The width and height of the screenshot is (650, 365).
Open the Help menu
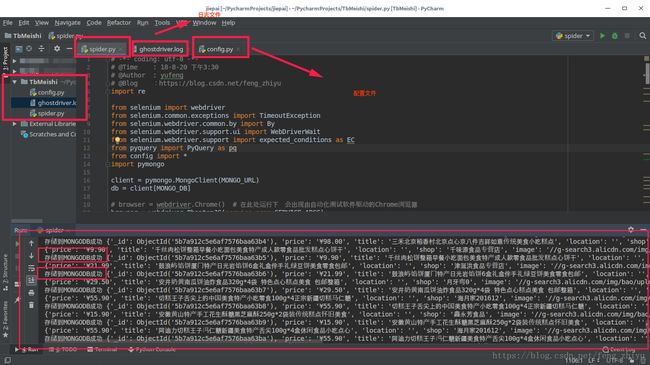[228, 23]
